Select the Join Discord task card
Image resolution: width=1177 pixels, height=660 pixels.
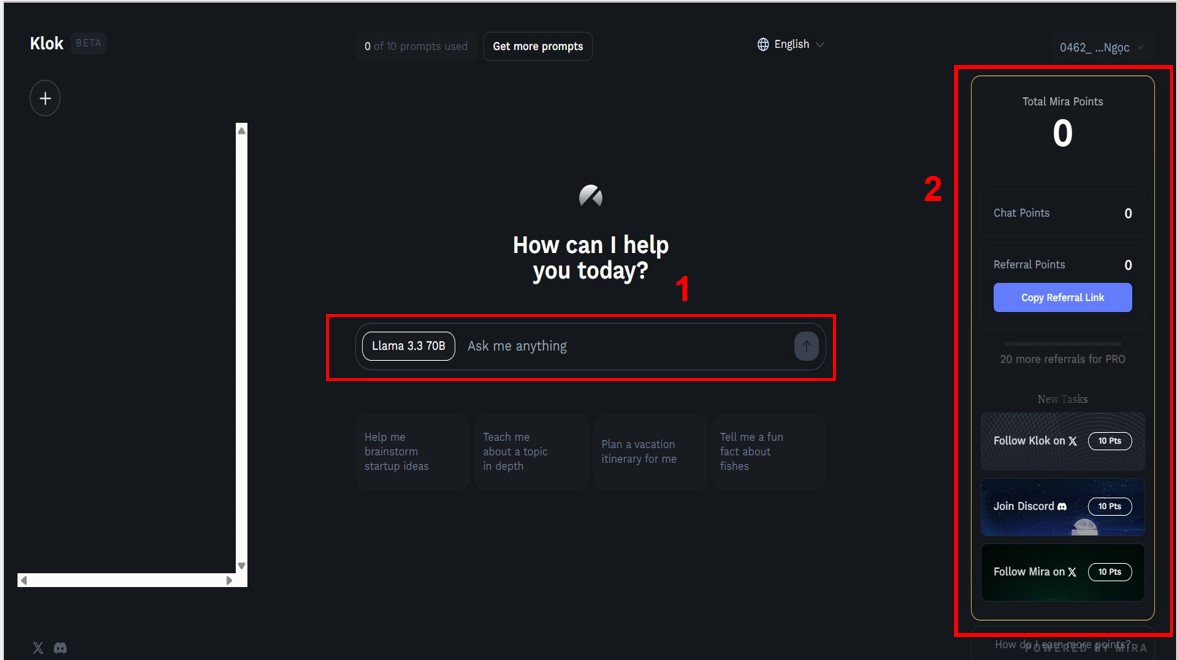tap(1062, 507)
